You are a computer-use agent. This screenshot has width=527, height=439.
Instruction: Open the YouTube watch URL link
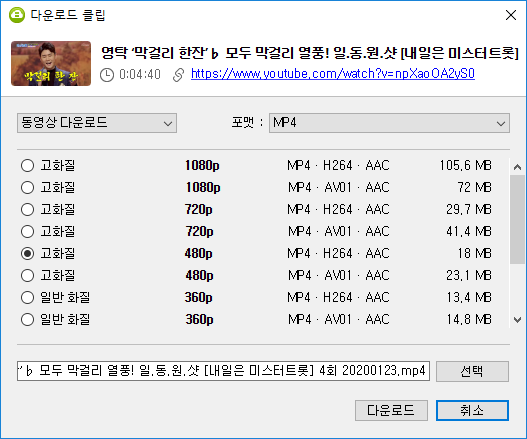333,74
